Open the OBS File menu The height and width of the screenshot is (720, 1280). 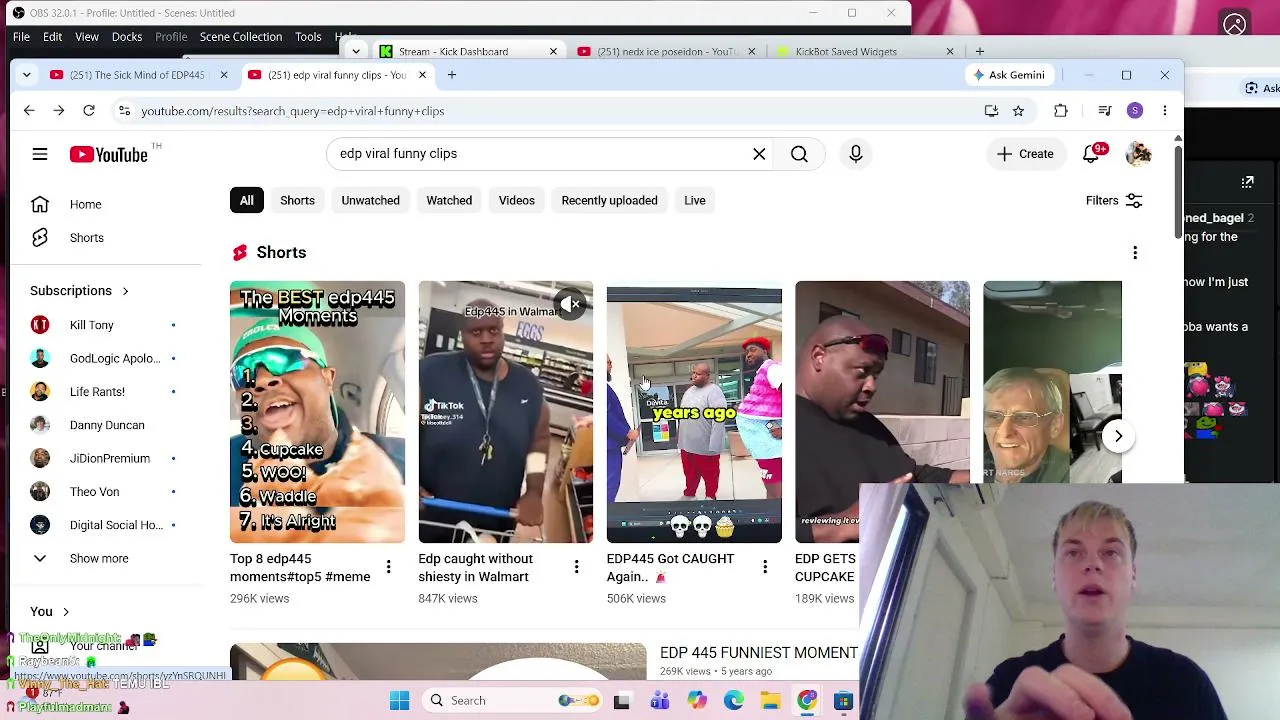[21, 37]
